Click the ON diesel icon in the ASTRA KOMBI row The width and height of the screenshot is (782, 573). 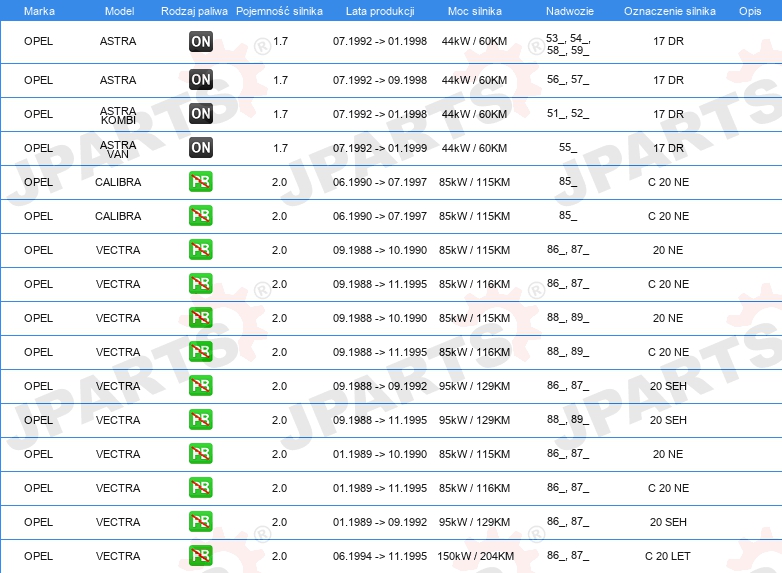click(x=201, y=114)
